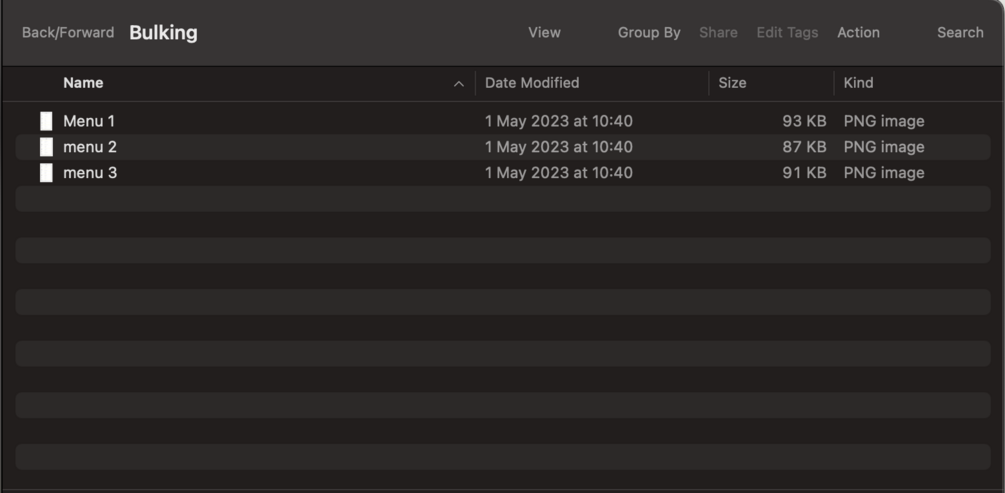Open the Action menu

[x=858, y=33]
